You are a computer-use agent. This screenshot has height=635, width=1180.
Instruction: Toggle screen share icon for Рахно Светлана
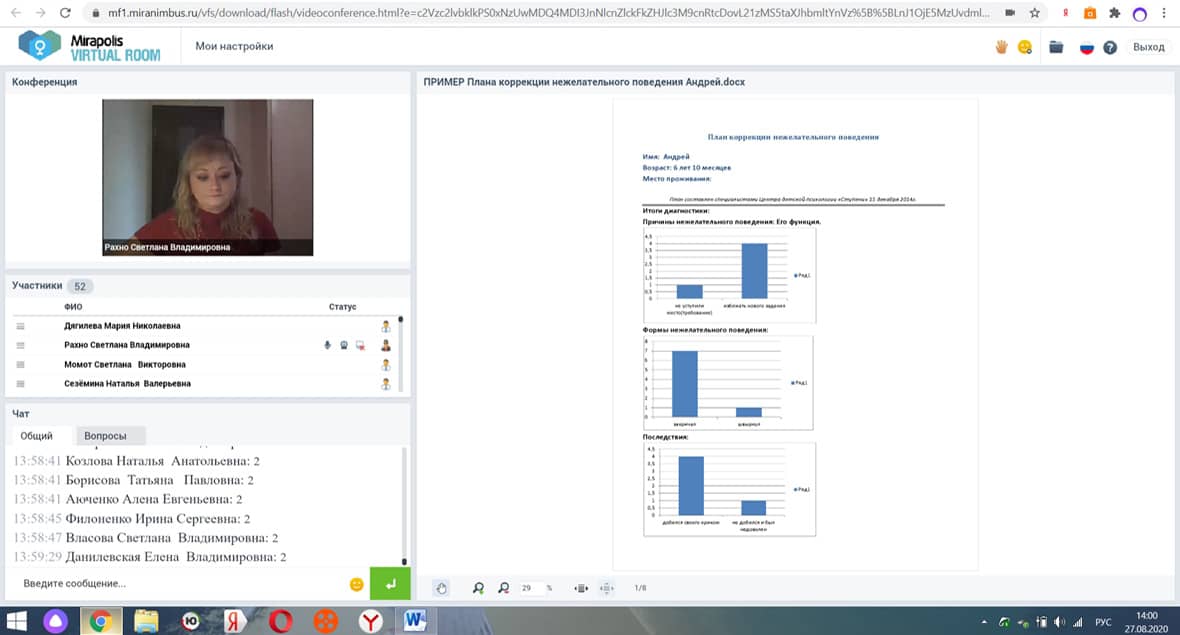tap(360, 345)
